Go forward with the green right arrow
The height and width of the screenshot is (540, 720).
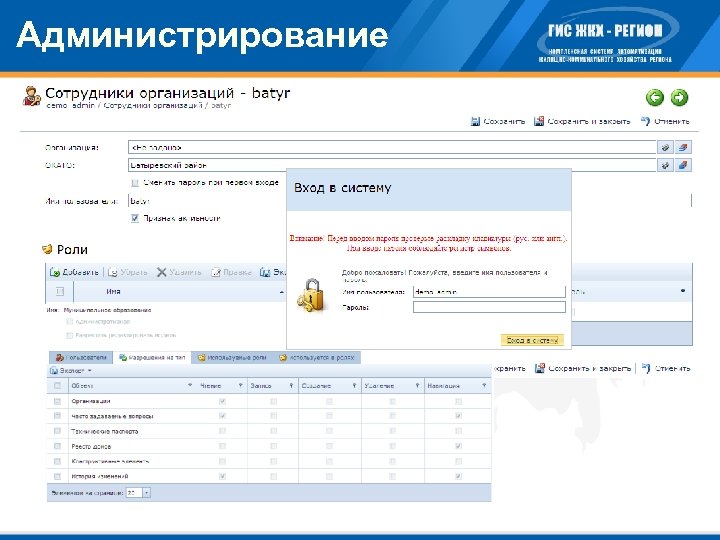pyautogui.click(x=679, y=97)
